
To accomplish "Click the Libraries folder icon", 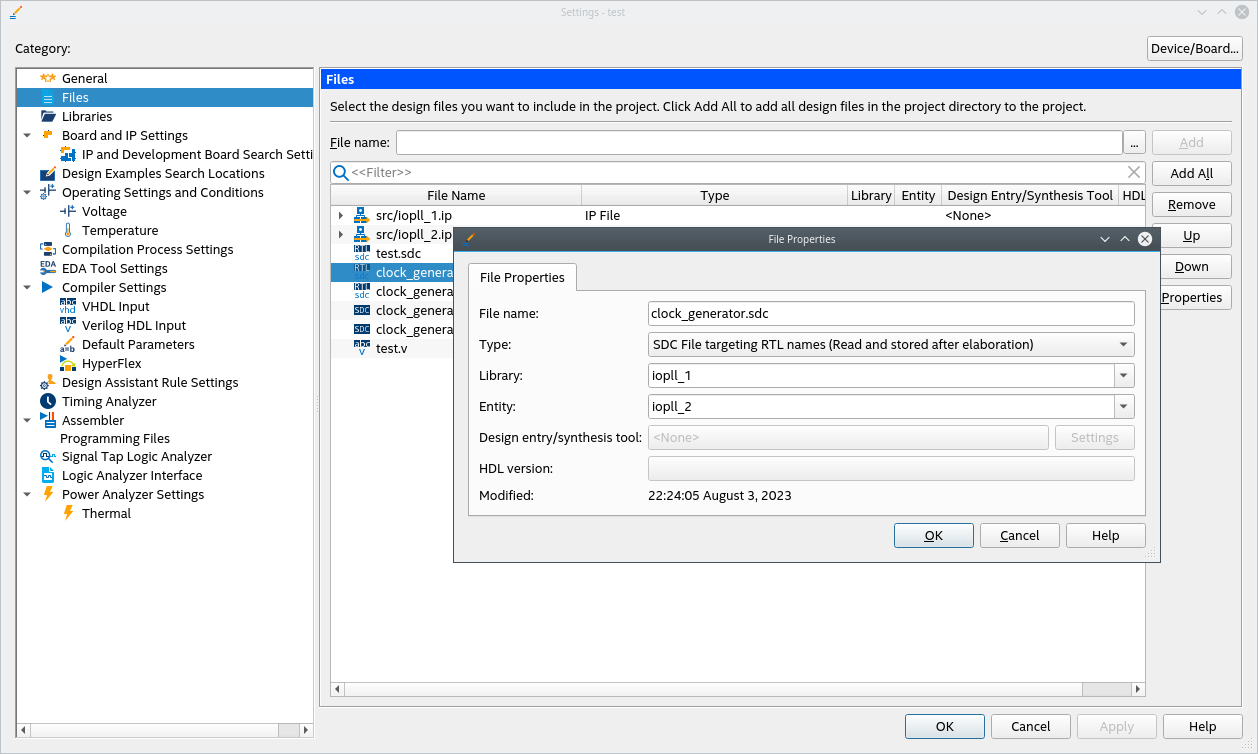I will point(48,116).
